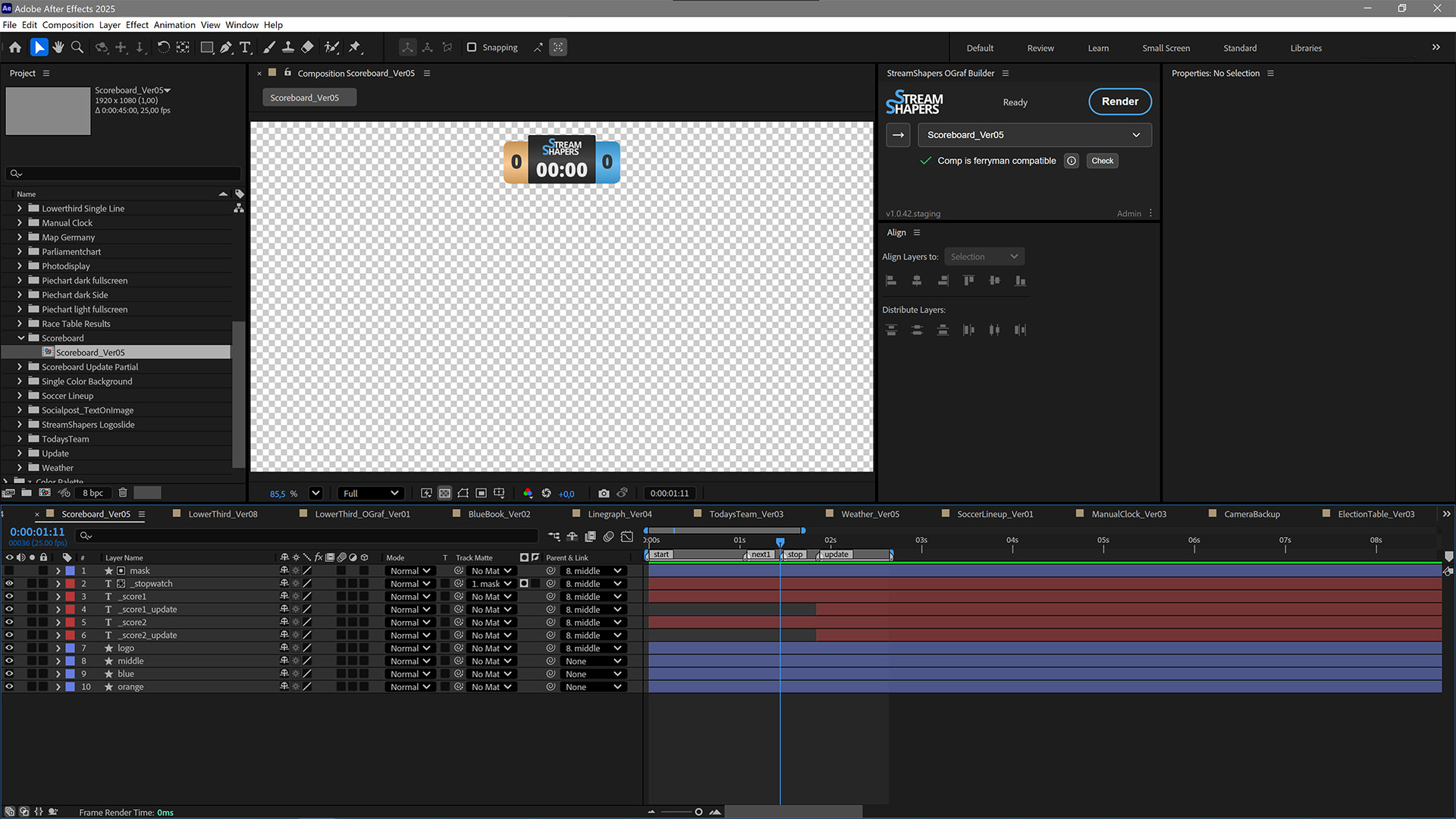Select the Zoom magnifier tool
This screenshot has height=819, width=1456.
click(77, 47)
